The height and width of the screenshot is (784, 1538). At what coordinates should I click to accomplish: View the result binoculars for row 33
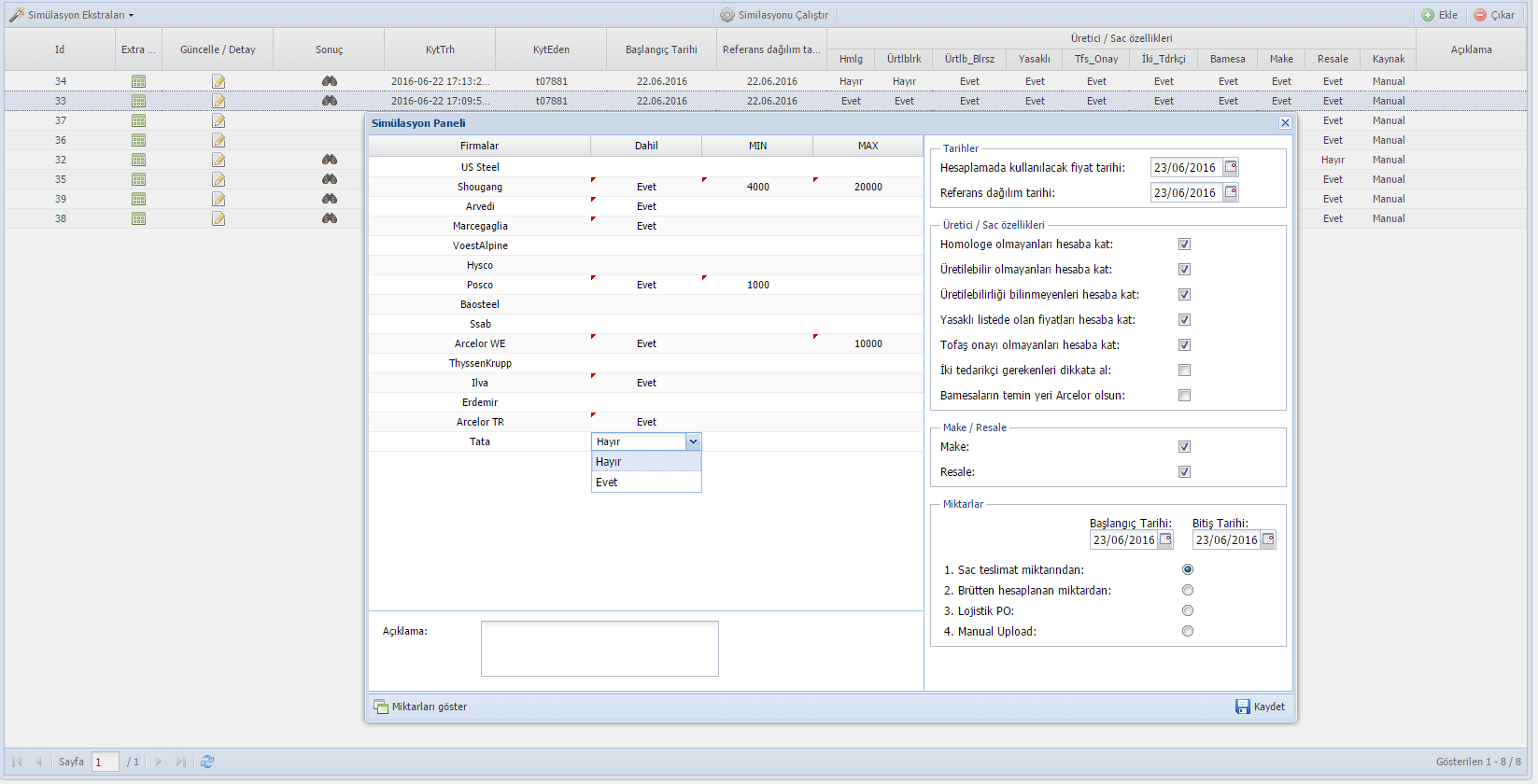[x=330, y=101]
